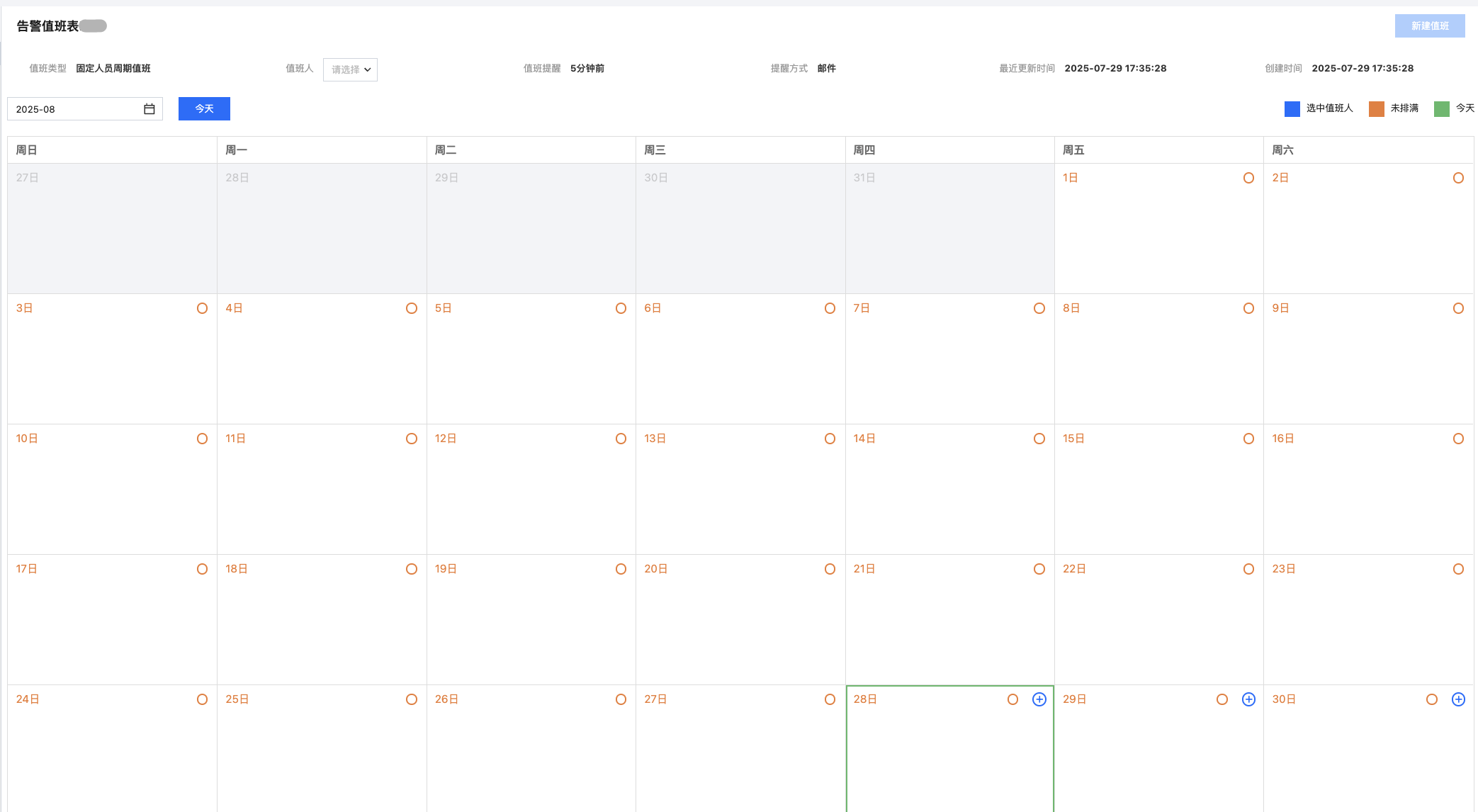Click the blue plus icon on 29日
Image resolution: width=1478 pixels, height=812 pixels.
pos(1248,699)
